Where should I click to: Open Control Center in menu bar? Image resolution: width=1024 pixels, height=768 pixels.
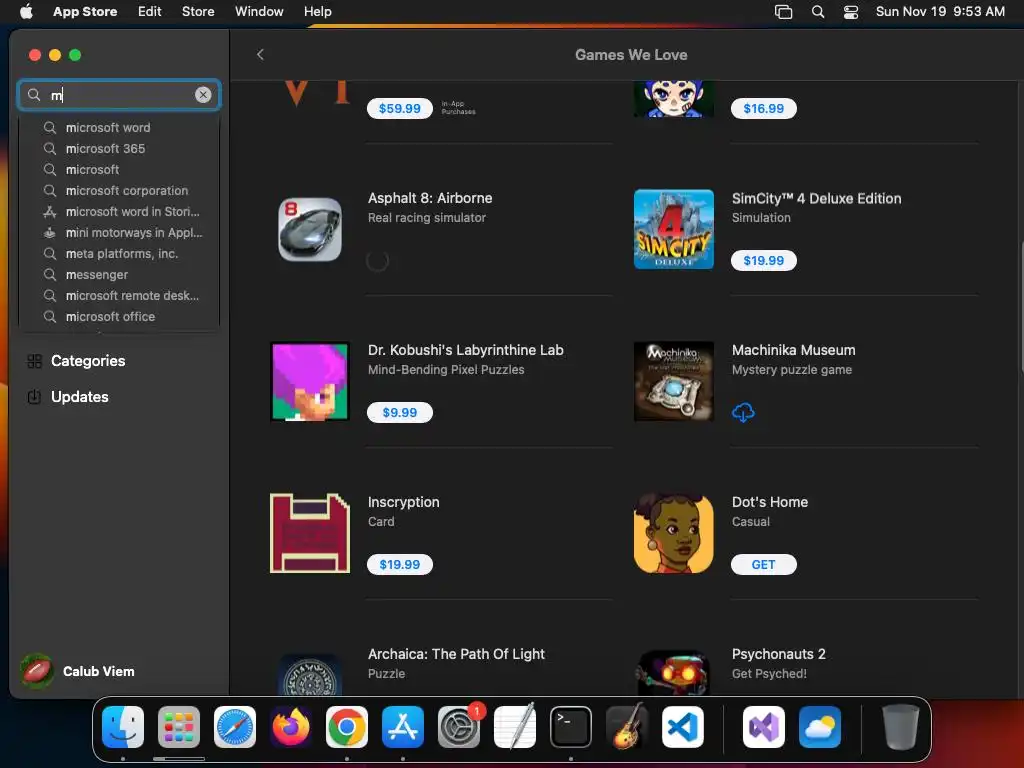851,12
